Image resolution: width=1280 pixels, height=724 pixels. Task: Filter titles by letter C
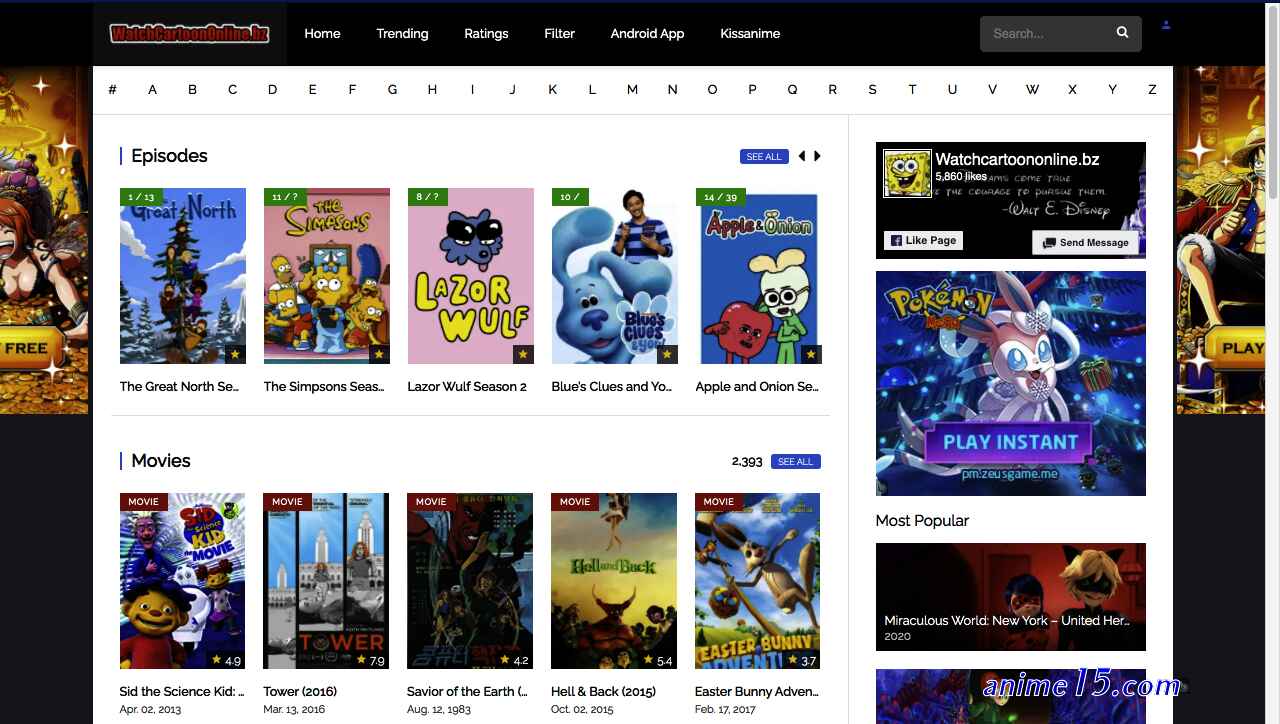[232, 89]
